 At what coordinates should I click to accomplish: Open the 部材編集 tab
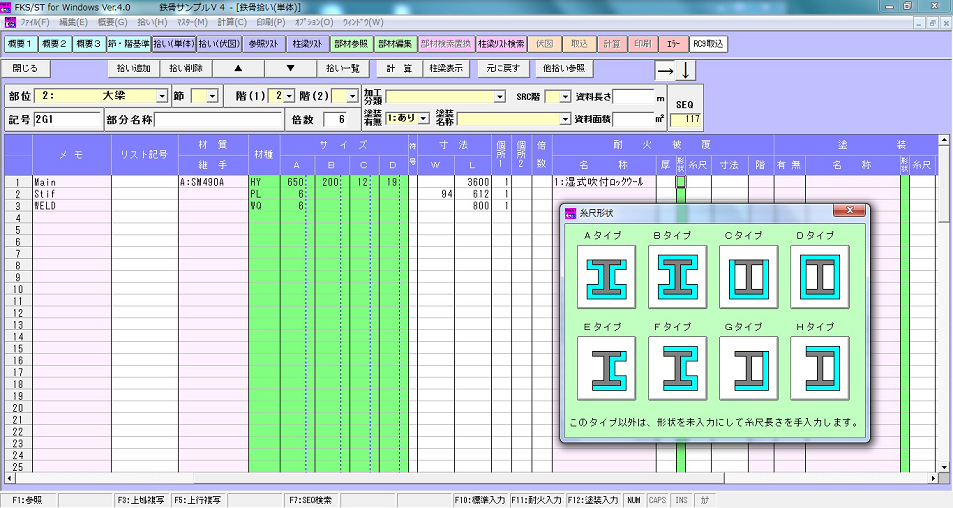pos(395,44)
